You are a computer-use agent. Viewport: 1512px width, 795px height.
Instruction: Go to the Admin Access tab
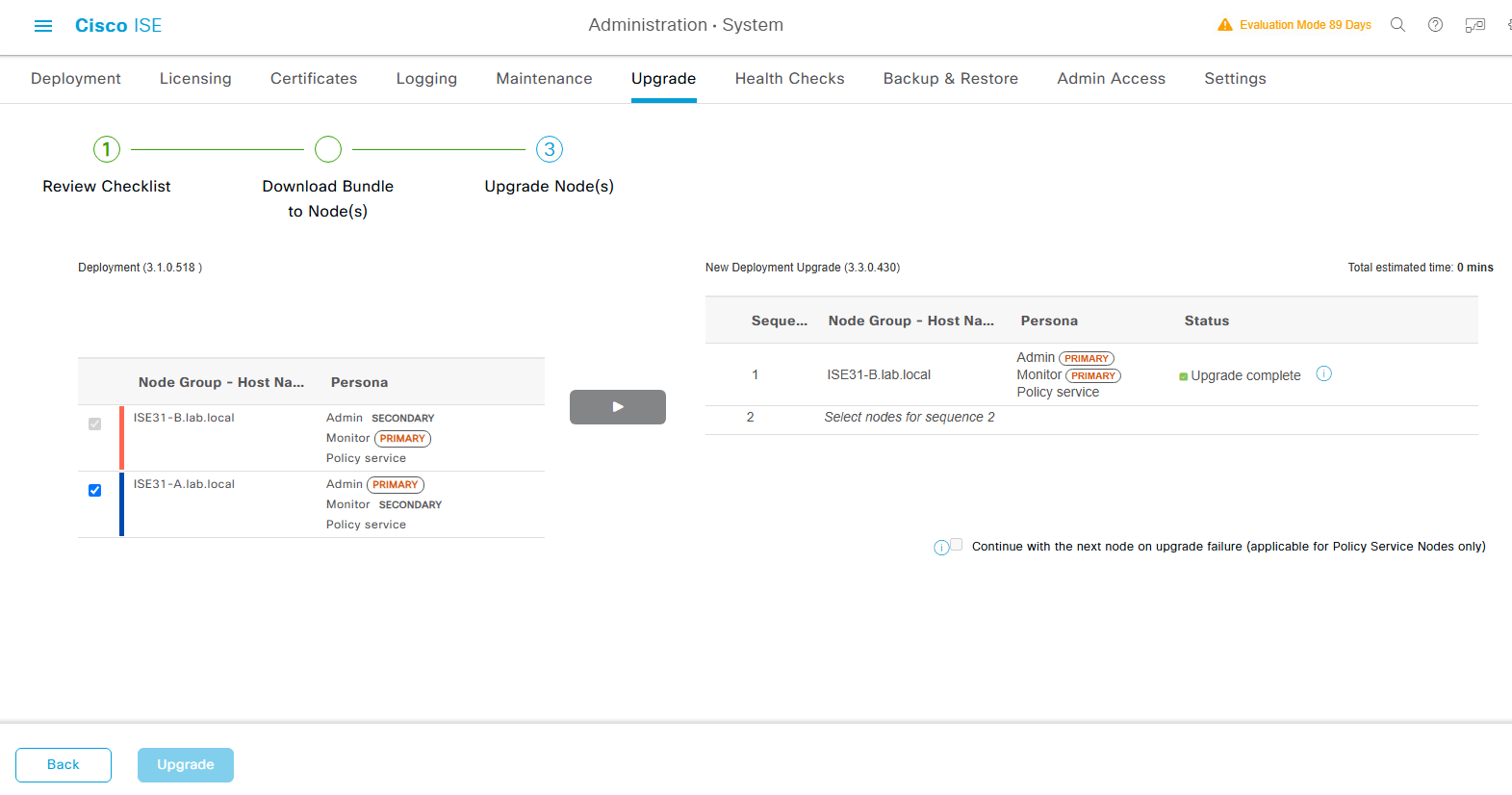[x=1112, y=79]
